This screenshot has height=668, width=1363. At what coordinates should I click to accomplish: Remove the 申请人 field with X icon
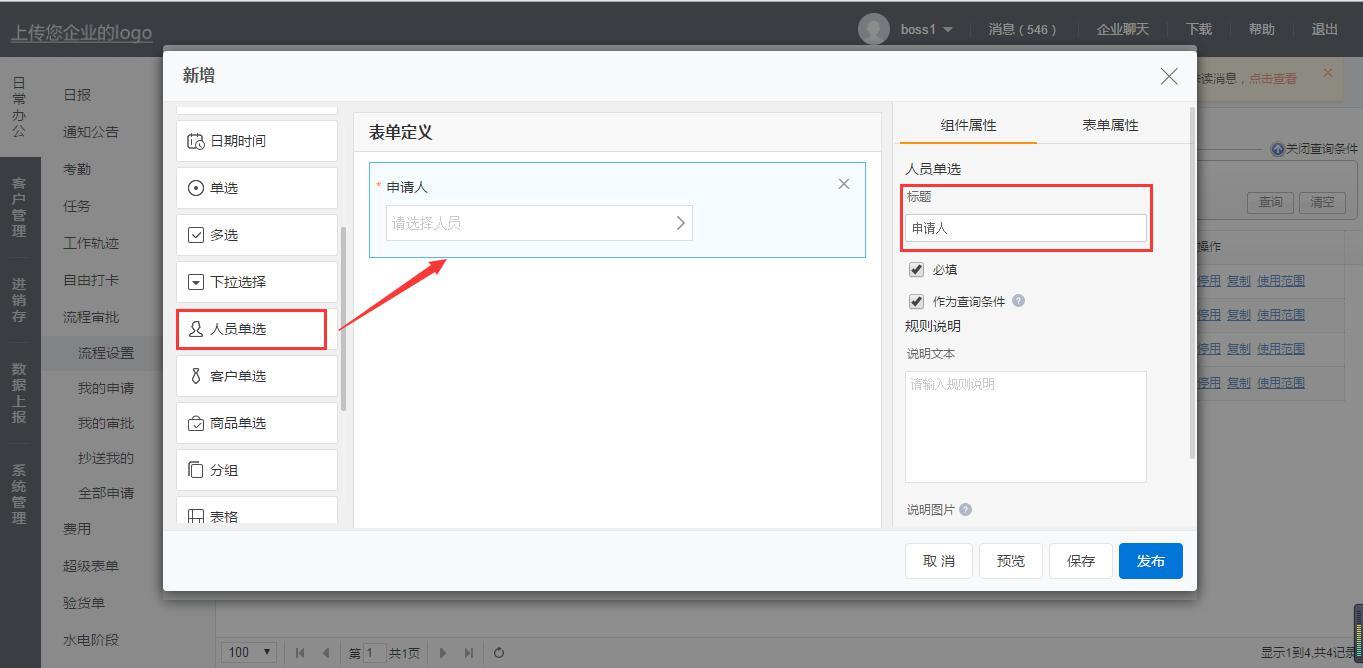[843, 184]
